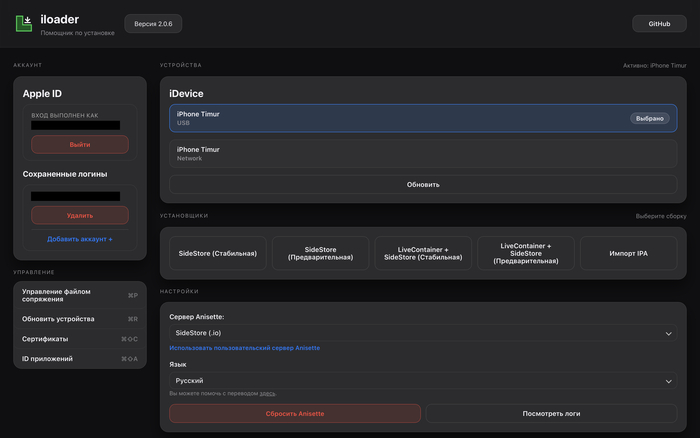
Task: Delete saved login with Удалить button
Action: (80, 215)
